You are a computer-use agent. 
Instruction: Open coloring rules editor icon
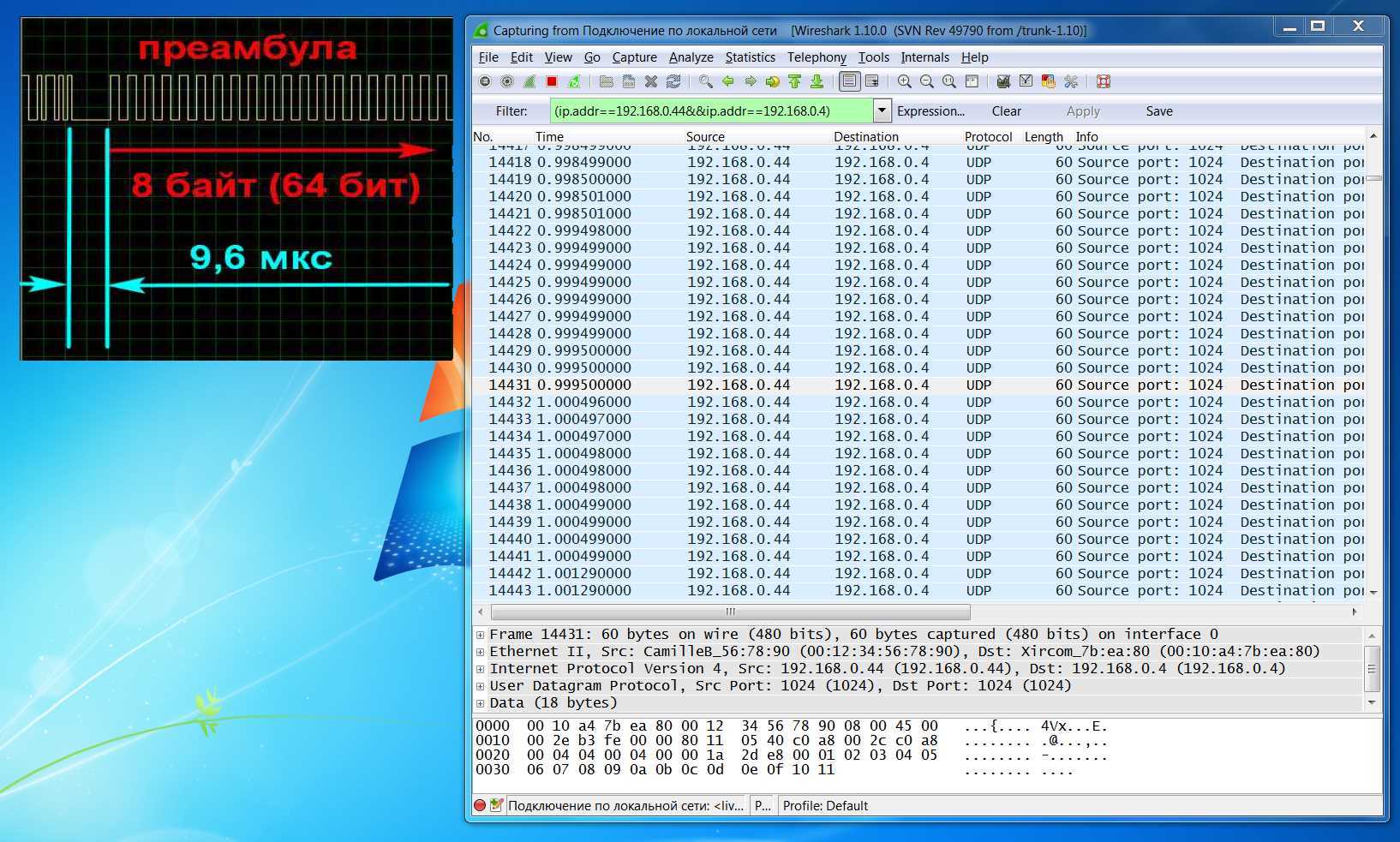(1049, 81)
